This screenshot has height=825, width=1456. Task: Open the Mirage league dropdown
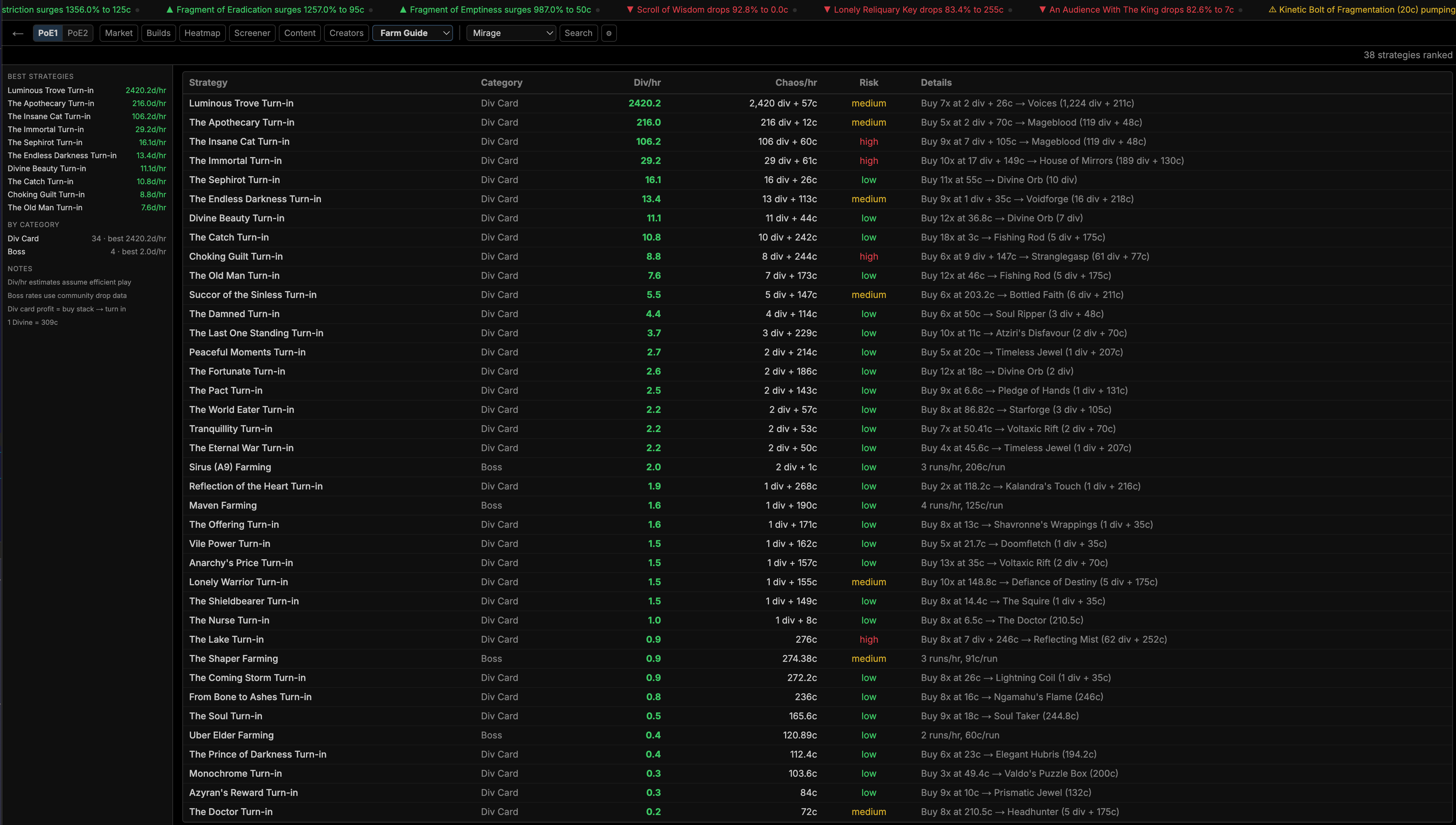click(x=511, y=33)
